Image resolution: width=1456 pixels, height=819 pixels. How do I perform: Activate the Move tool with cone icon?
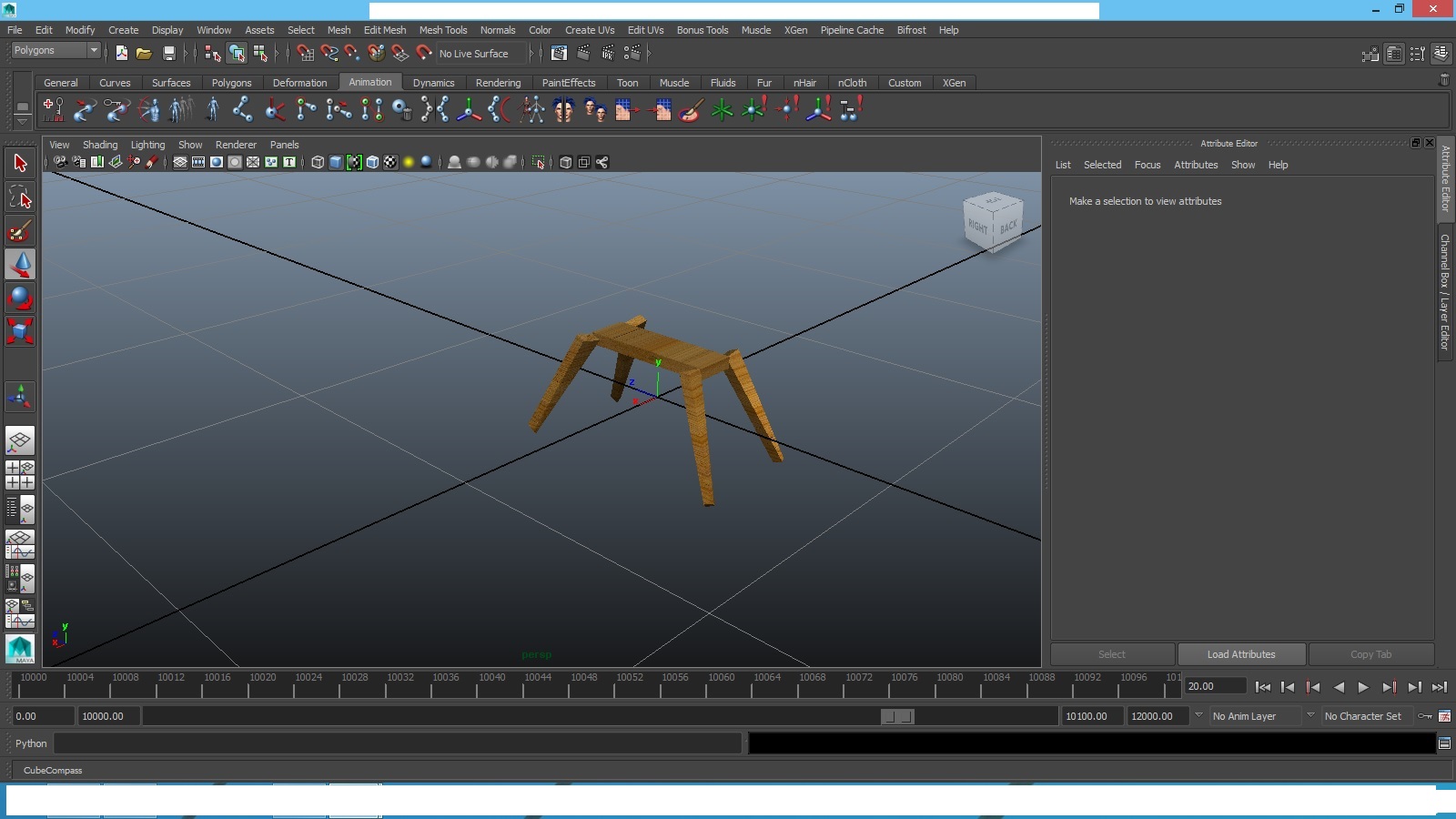pyautogui.click(x=20, y=265)
